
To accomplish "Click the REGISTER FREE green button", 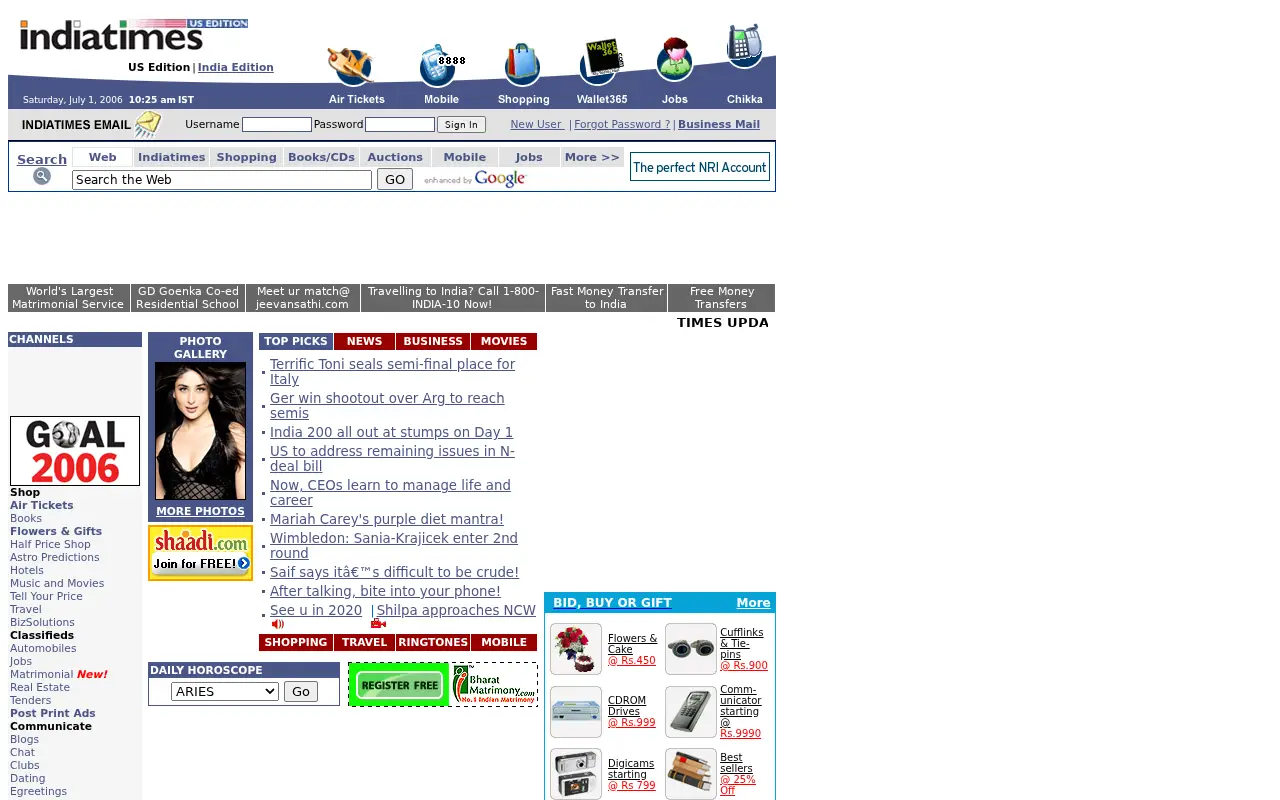I will pyautogui.click(x=399, y=684).
